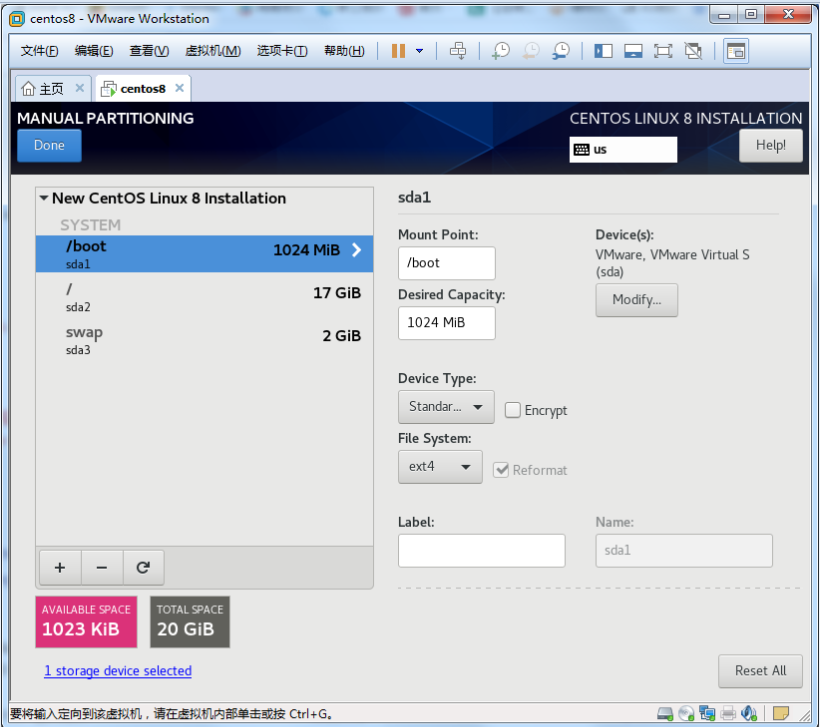Remove selected partition with minus button

point(101,567)
